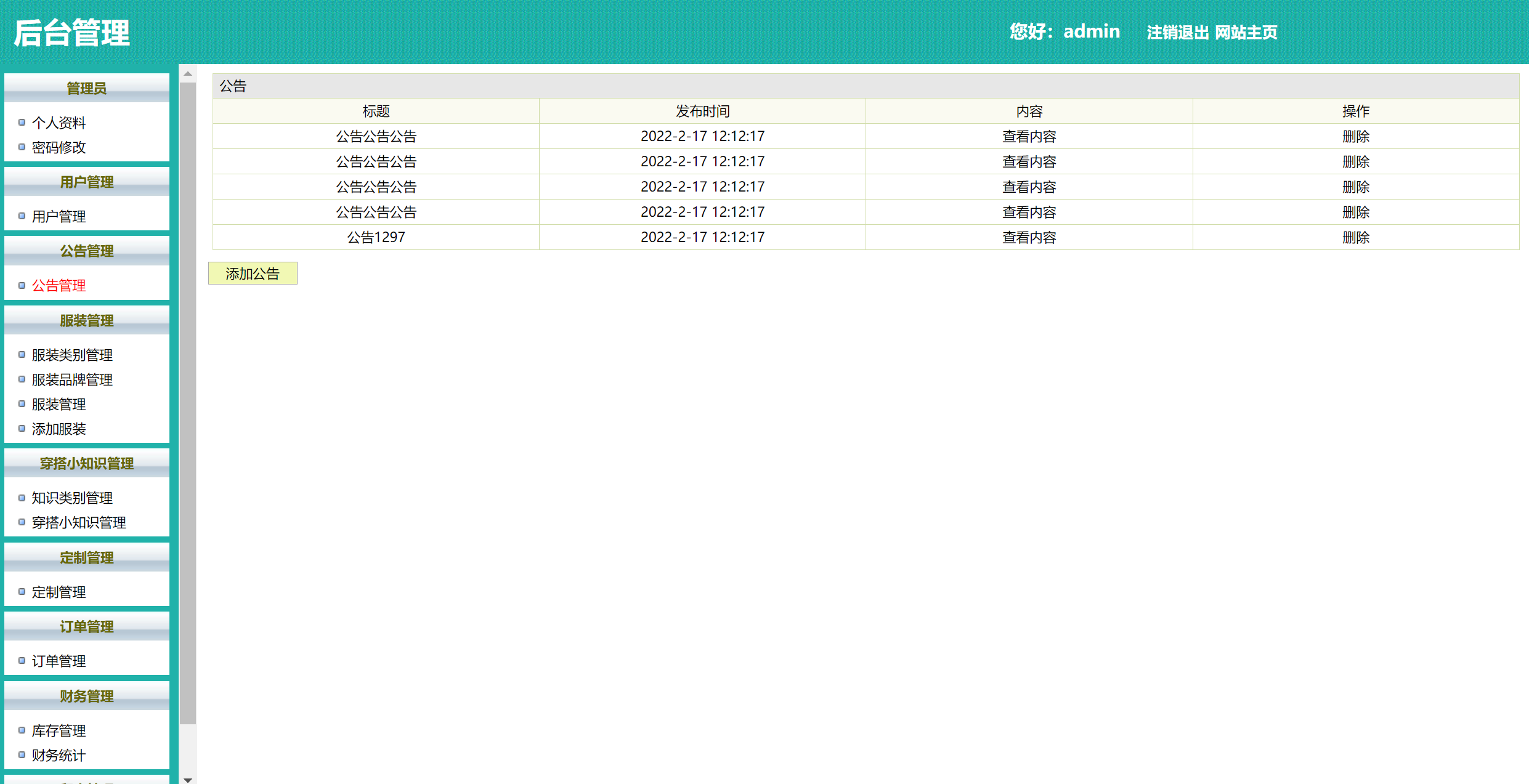The height and width of the screenshot is (784, 1529).
Task: Select 服装类别管理 under 服装管理
Action: 72,355
